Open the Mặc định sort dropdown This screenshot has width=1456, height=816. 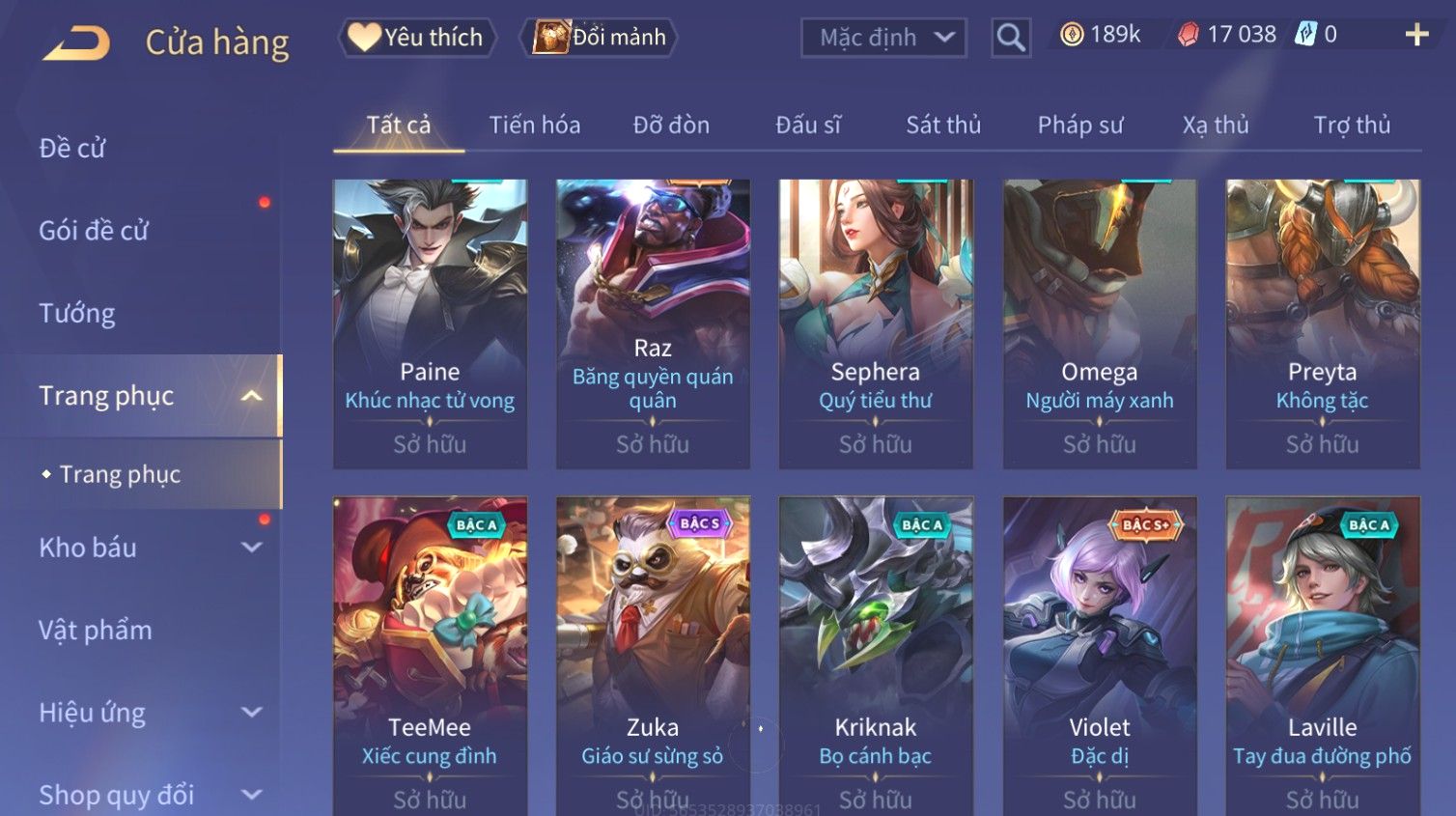[x=883, y=39]
